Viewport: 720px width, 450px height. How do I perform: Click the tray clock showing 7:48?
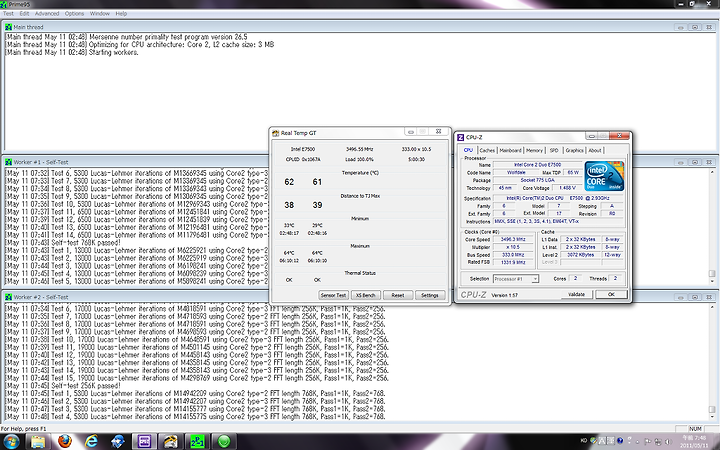tap(694, 441)
